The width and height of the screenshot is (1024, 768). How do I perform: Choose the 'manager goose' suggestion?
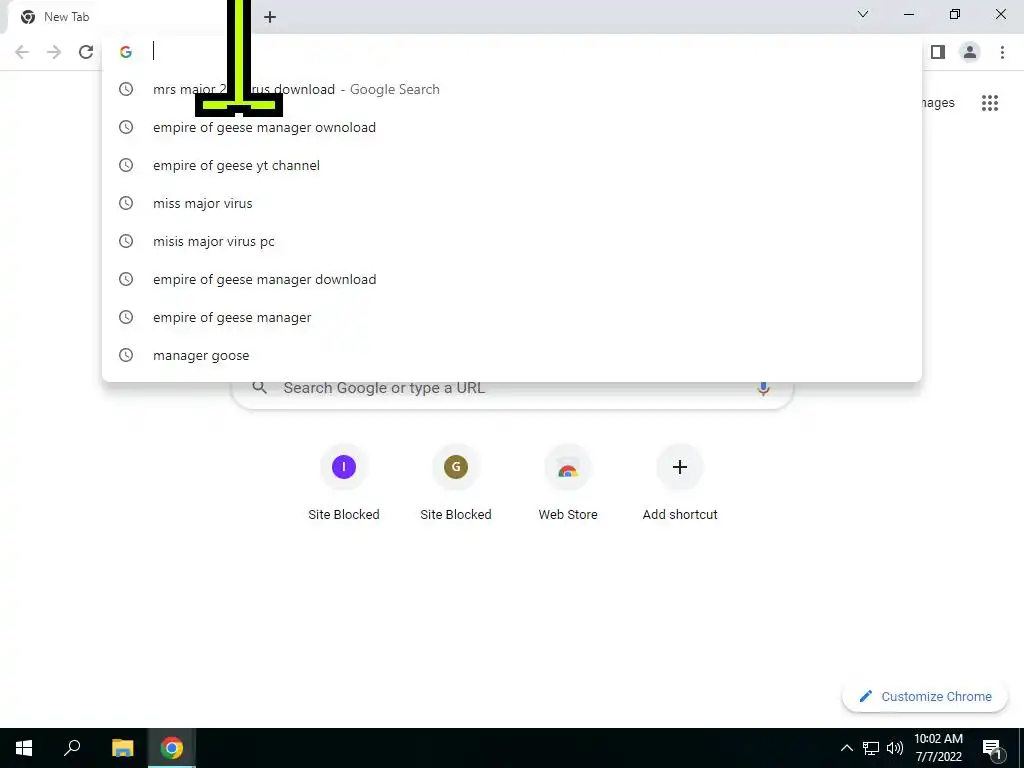click(x=512, y=355)
